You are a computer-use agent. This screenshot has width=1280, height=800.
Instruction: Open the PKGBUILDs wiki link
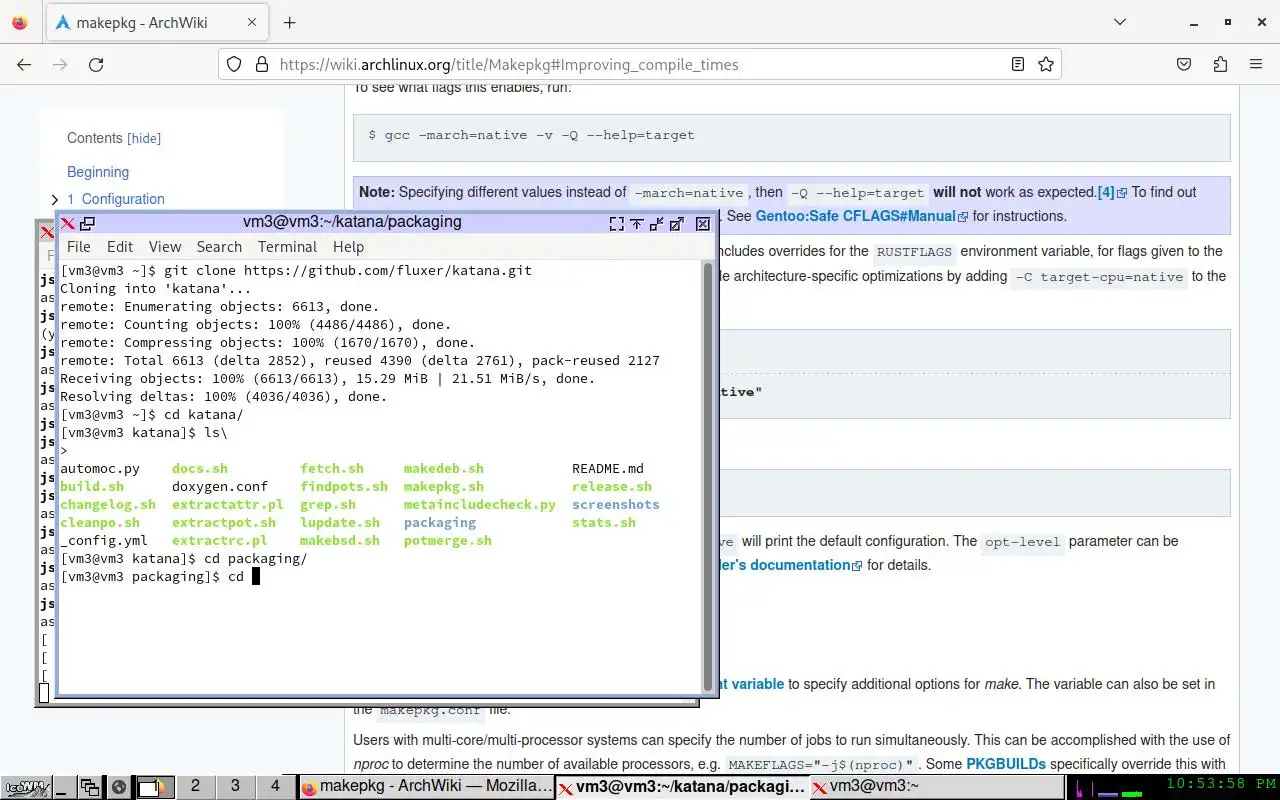click(x=1006, y=764)
